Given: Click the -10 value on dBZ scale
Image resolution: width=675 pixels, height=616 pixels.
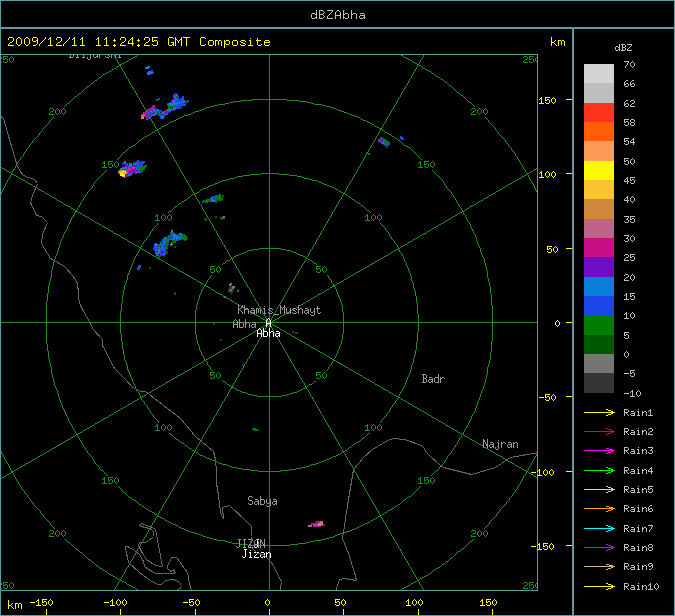Looking at the screenshot, I should tap(632, 393).
